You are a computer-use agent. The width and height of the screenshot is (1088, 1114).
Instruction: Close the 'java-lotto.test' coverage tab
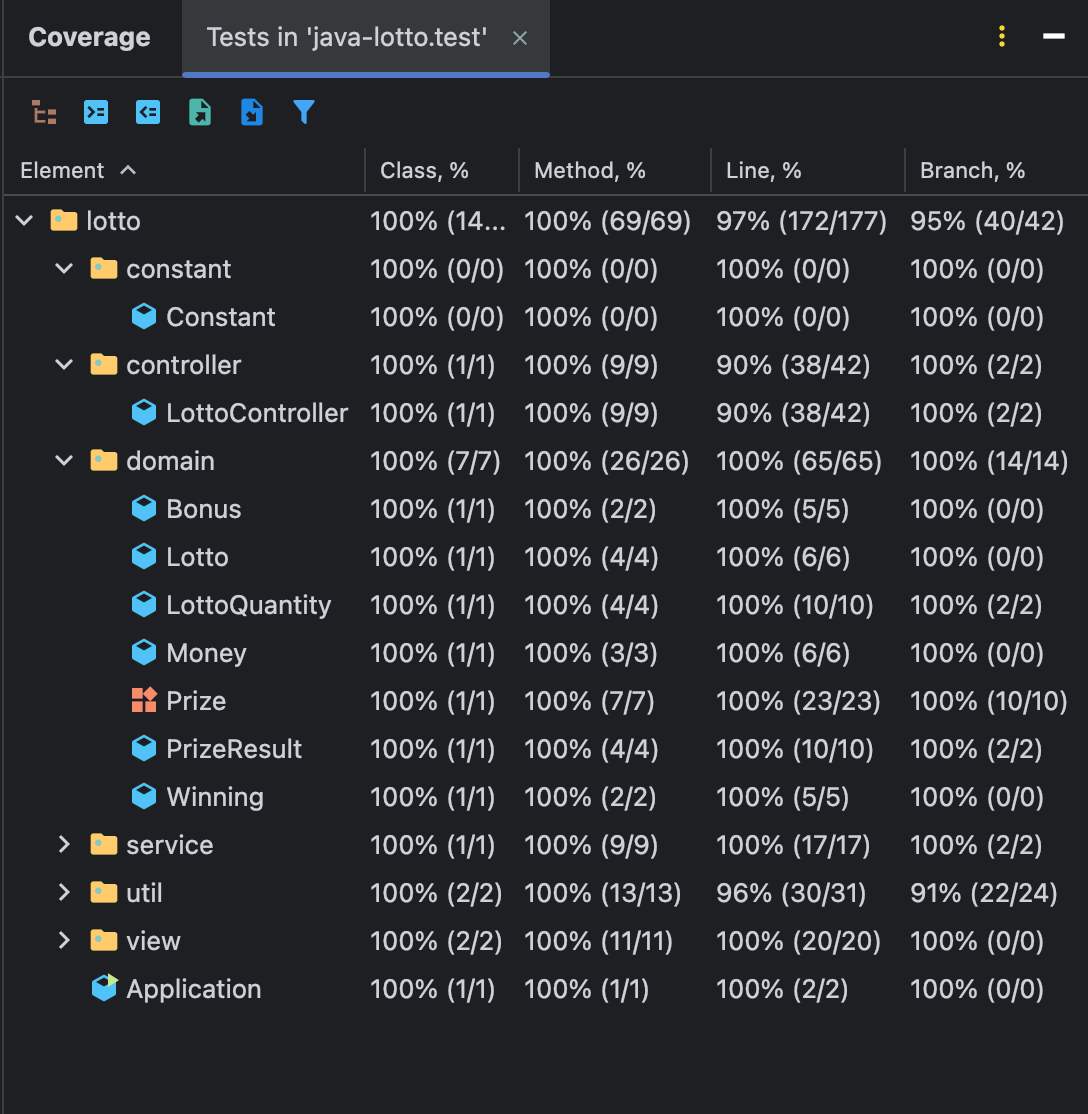click(520, 38)
